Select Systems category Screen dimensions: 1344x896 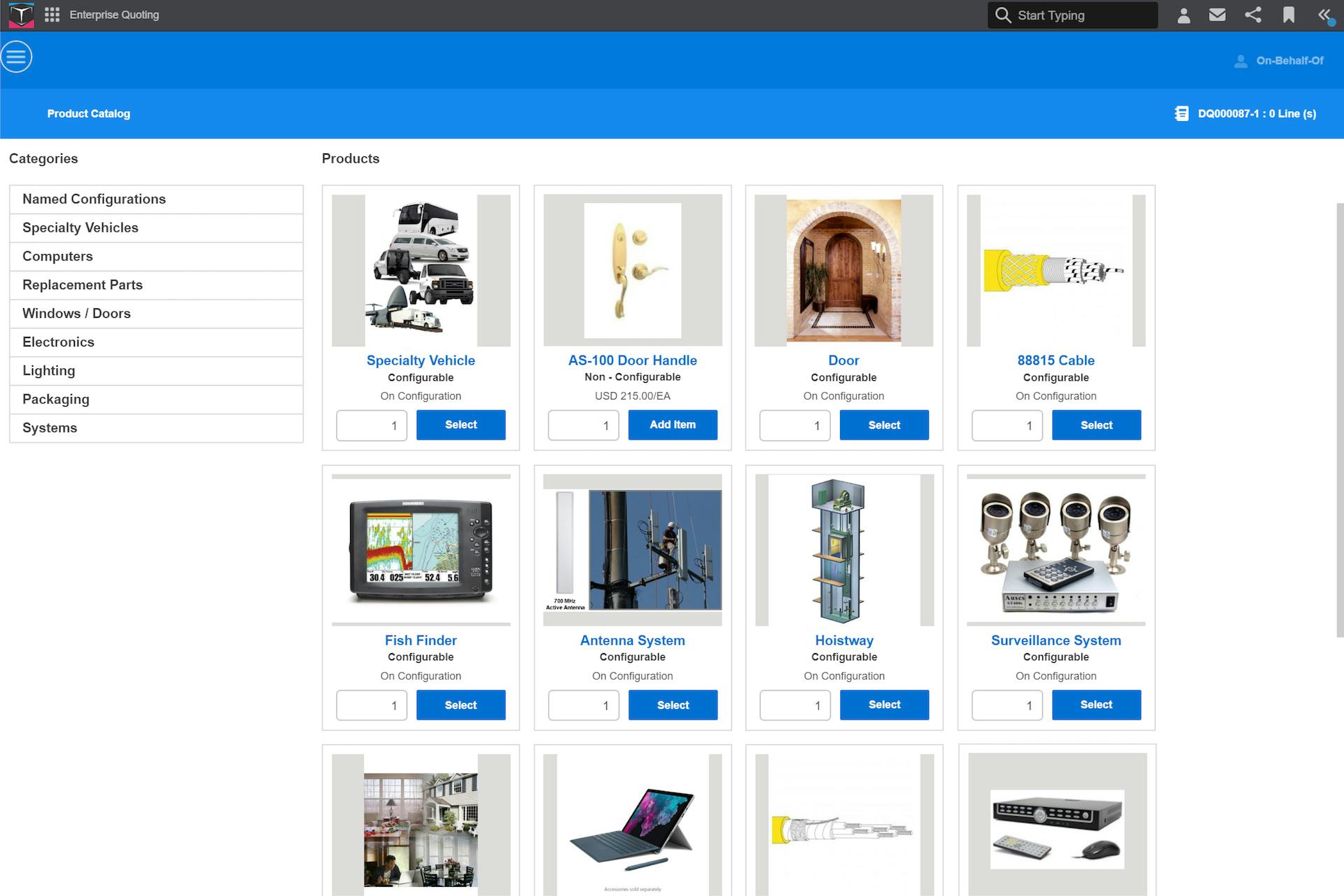tap(156, 428)
